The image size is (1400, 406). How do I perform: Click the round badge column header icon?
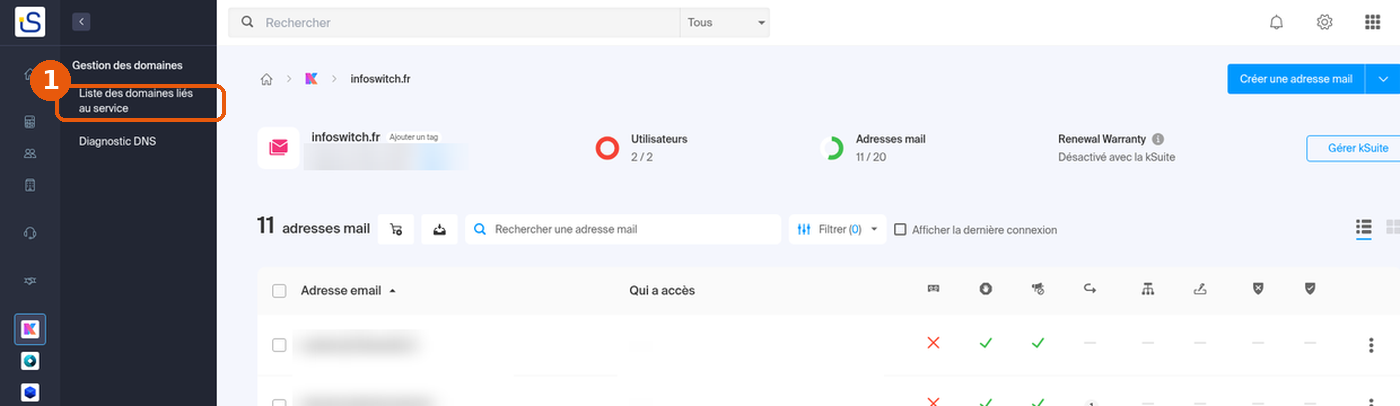coord(986,289)
